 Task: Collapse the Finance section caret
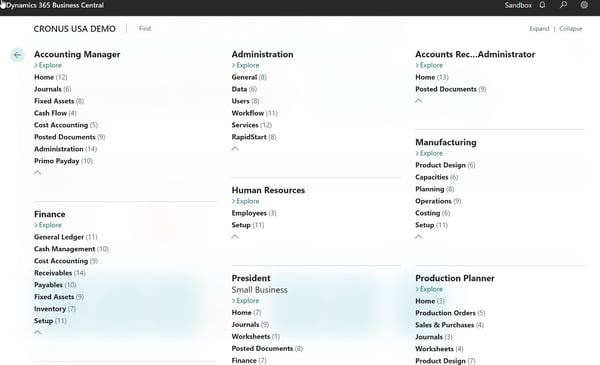pos(38,332)
